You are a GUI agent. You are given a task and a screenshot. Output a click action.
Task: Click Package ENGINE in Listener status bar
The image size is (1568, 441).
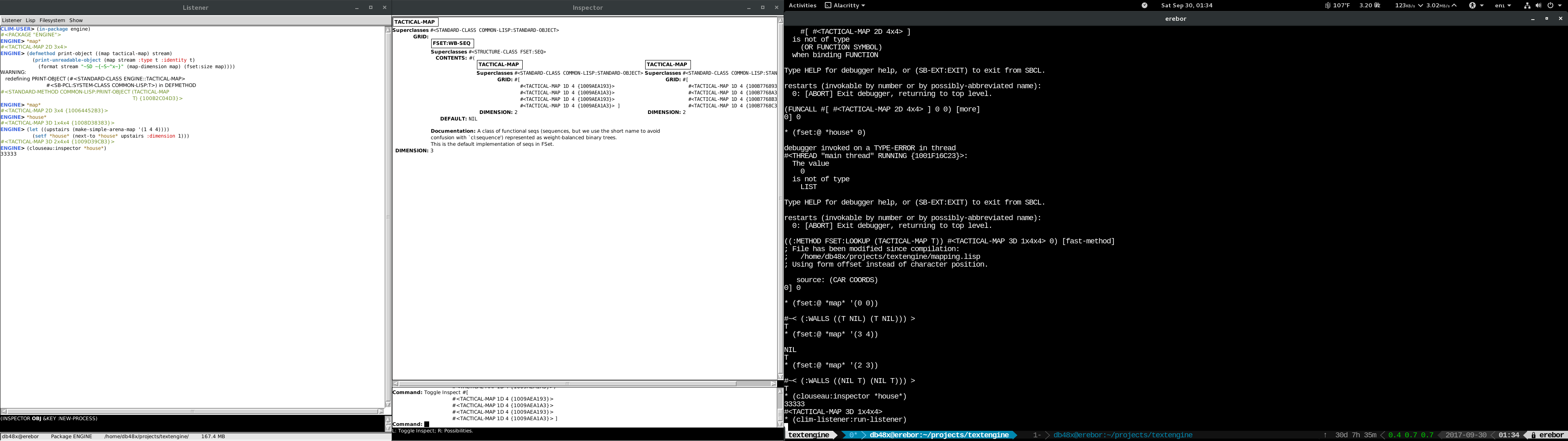pyautogui.click(x=71, y=436)
